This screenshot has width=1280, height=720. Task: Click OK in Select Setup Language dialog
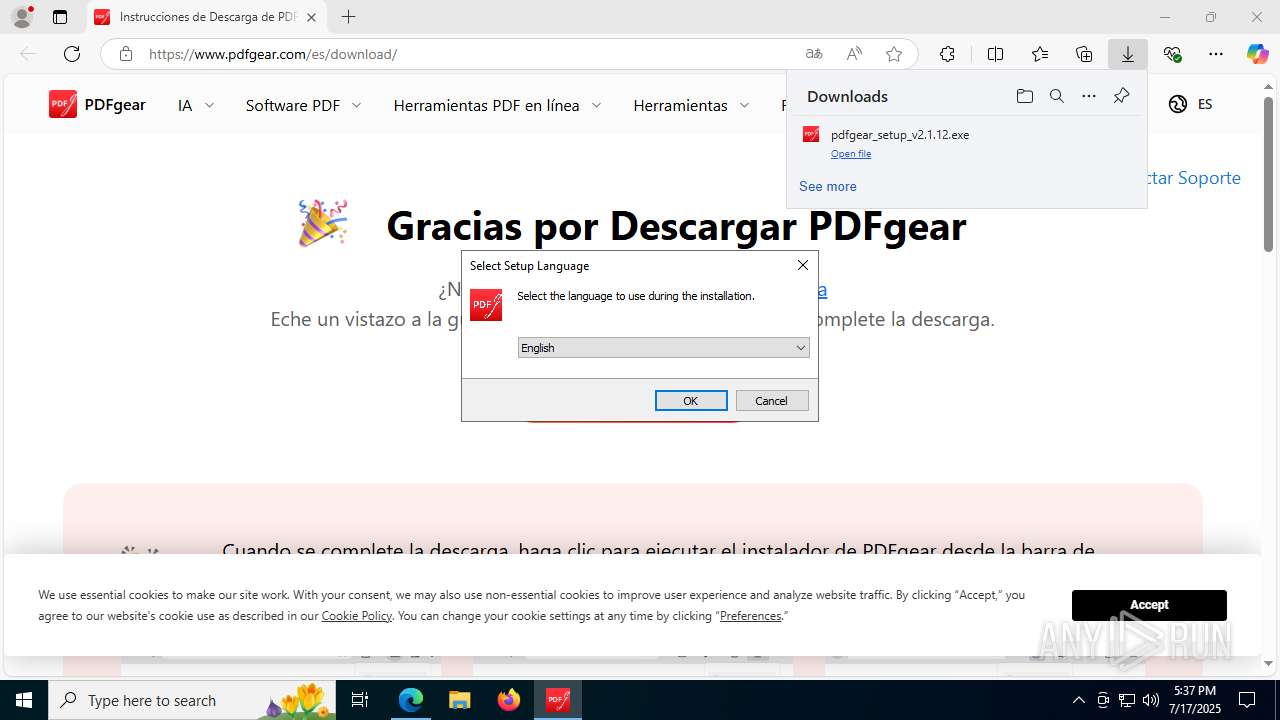(x=691, y=400)
